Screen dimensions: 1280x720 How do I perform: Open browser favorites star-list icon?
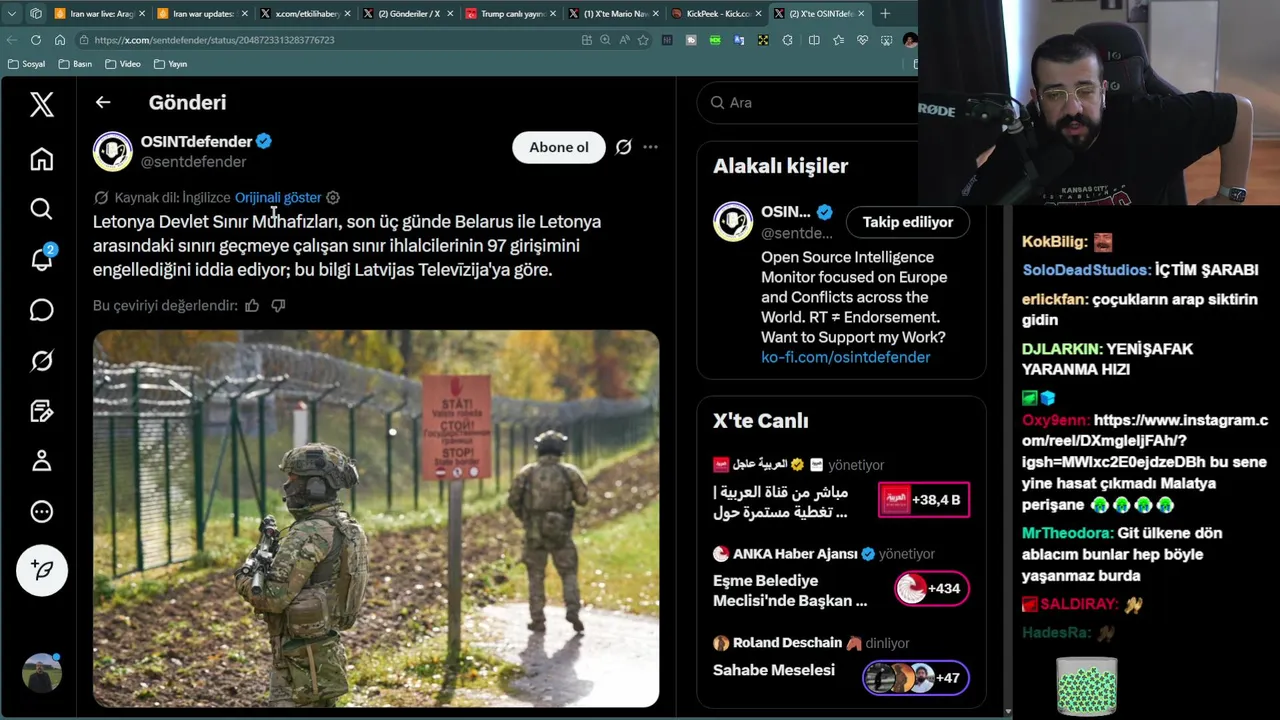point(838,40)
